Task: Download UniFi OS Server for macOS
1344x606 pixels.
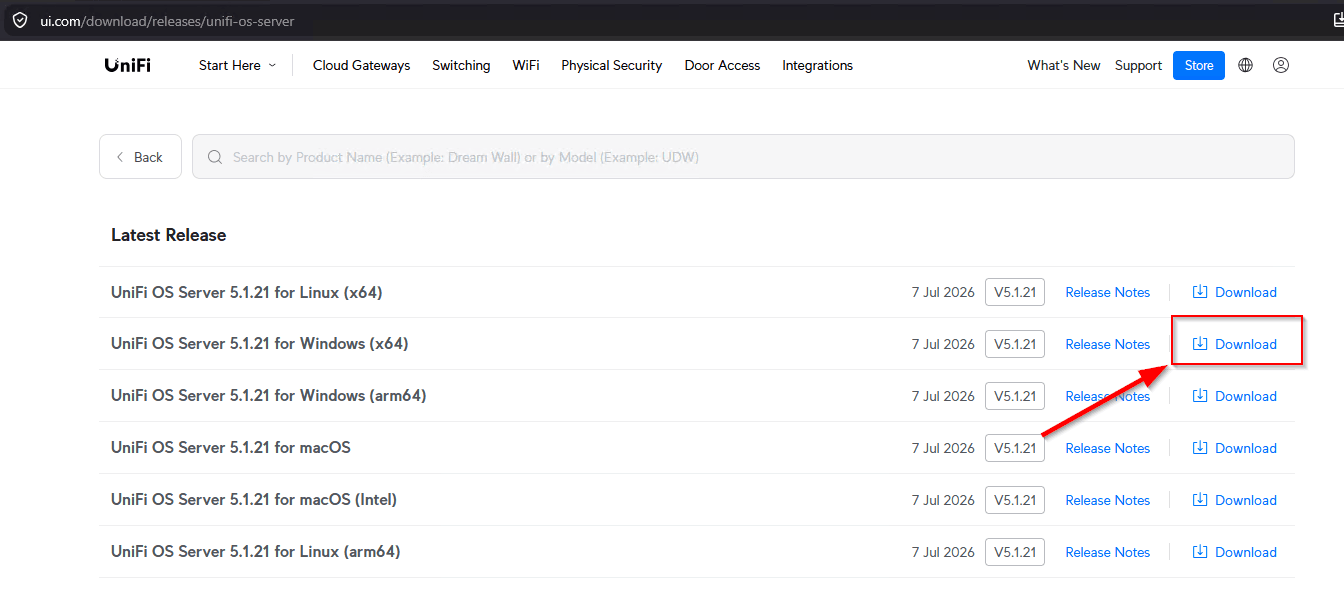Action: click(x=1235, y=448)
